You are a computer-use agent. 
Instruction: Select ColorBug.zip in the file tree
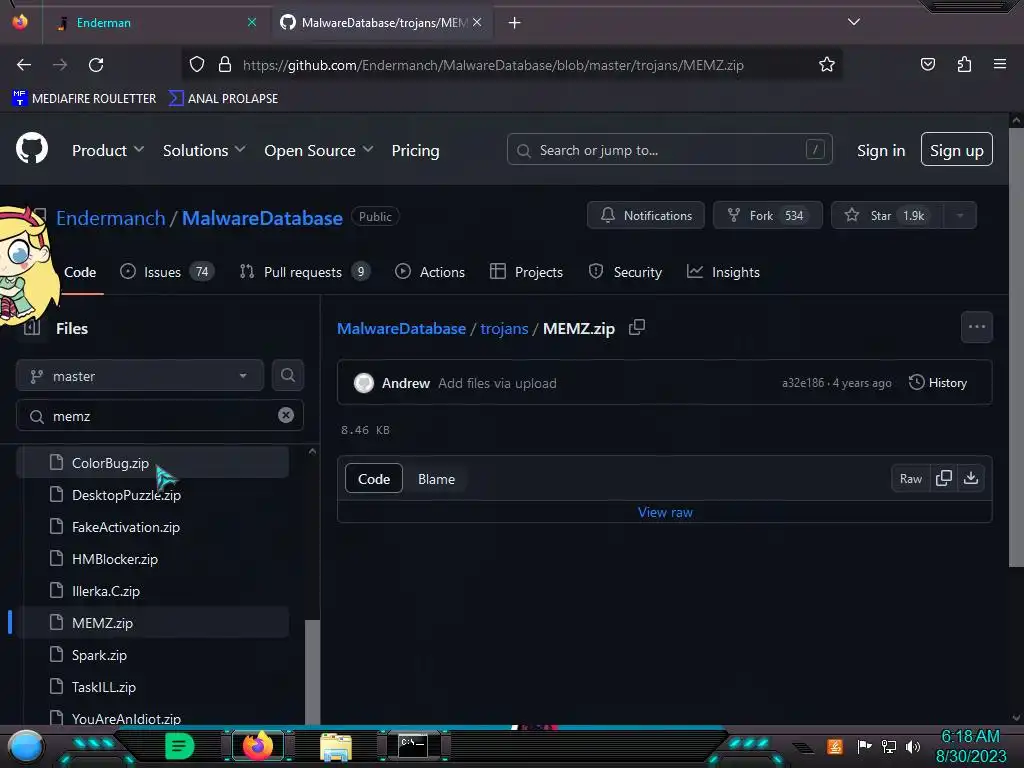coord(153,462)
